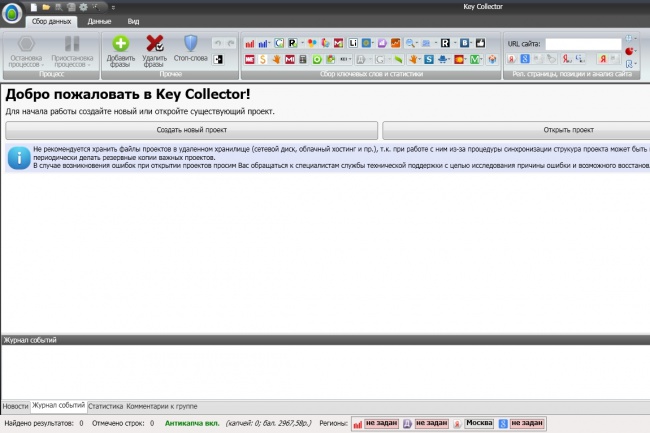
Task: Click the Yandex region Москва button
Action: coord(479,423)
